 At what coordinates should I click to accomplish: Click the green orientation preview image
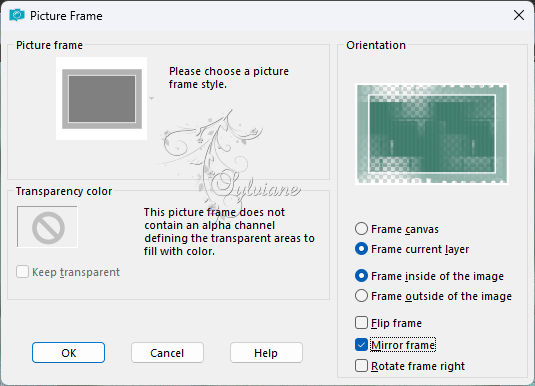pos(432,134)
